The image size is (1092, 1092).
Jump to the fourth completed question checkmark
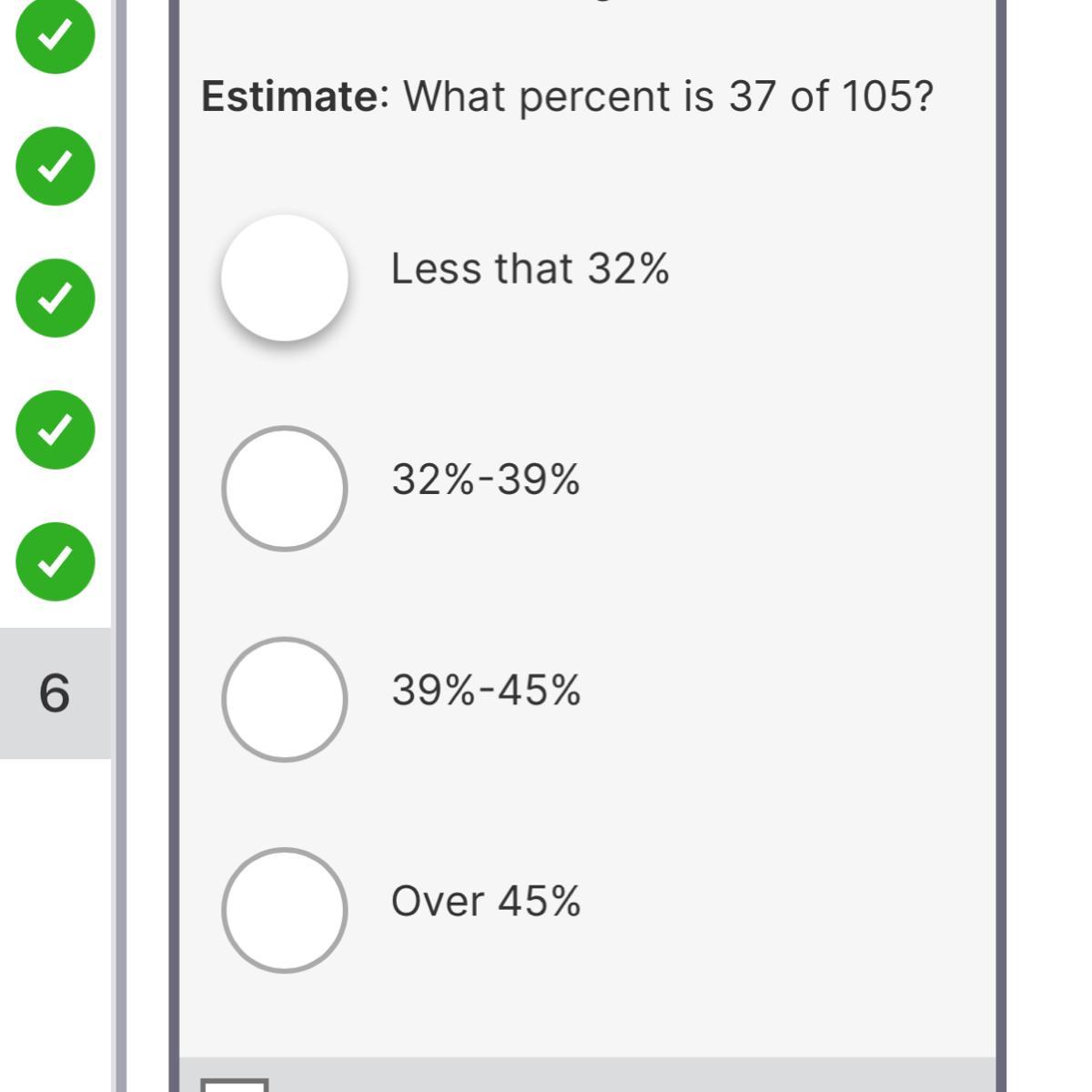point(55,430)
